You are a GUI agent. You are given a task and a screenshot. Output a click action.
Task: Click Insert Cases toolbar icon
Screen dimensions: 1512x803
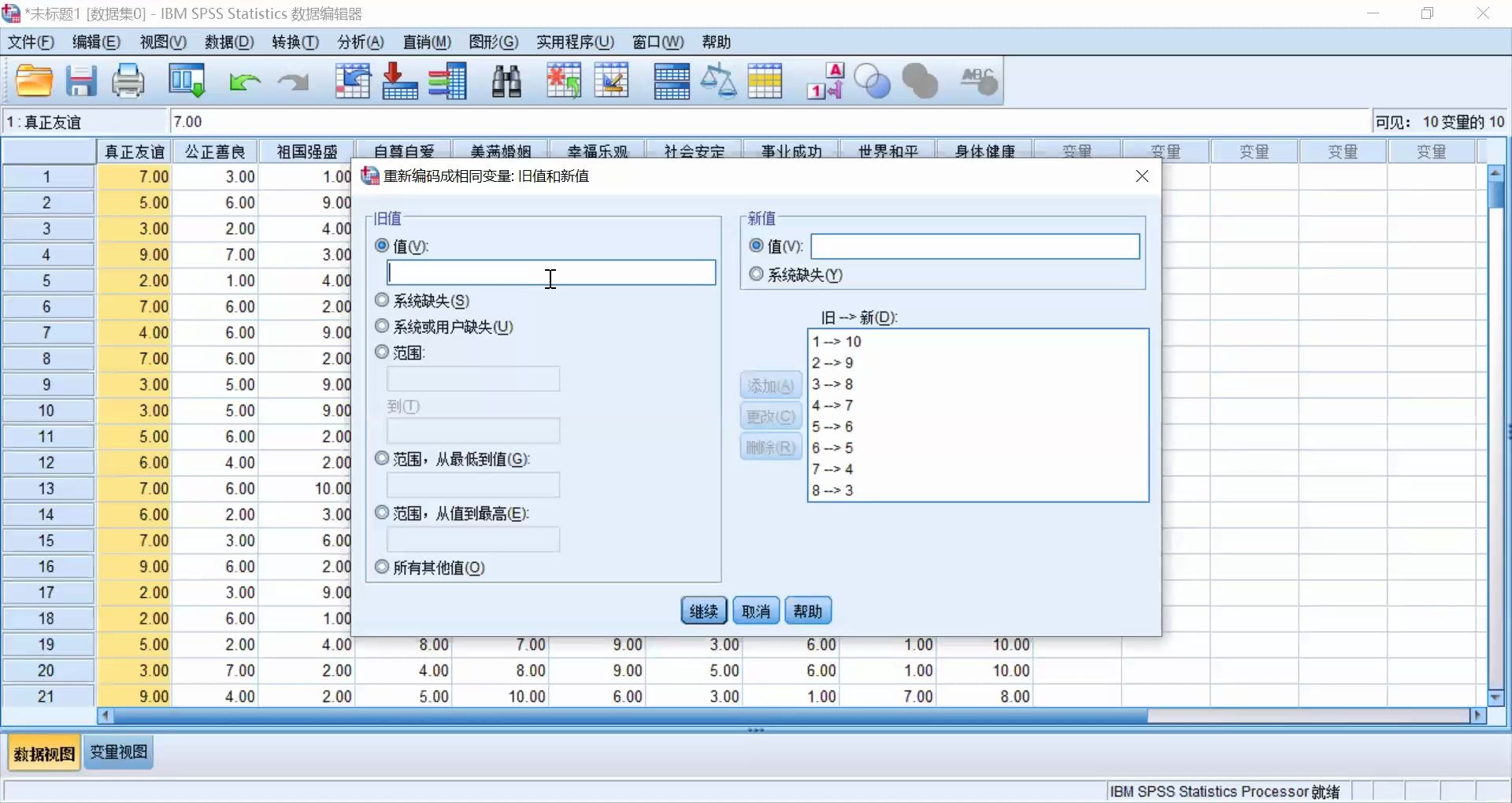[x=564, y=81]
